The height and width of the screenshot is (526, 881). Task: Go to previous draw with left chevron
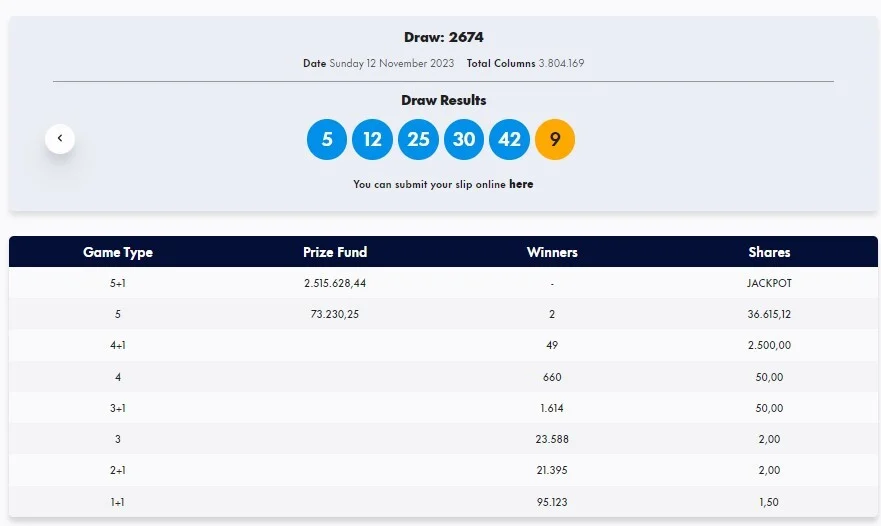60,139
